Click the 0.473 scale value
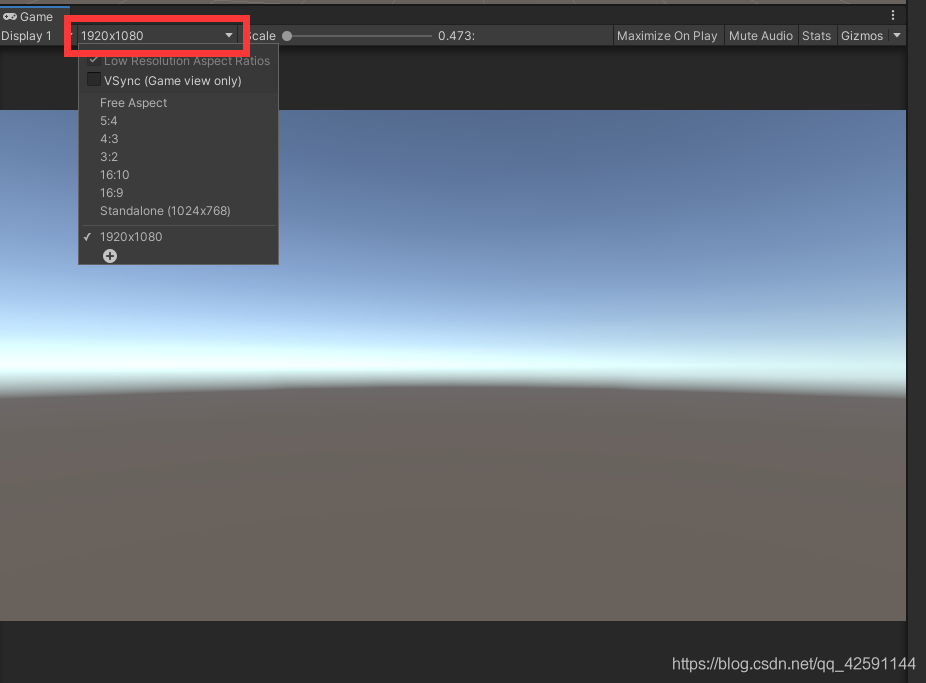Screen dimensions: 926x683 click(456, 36)
